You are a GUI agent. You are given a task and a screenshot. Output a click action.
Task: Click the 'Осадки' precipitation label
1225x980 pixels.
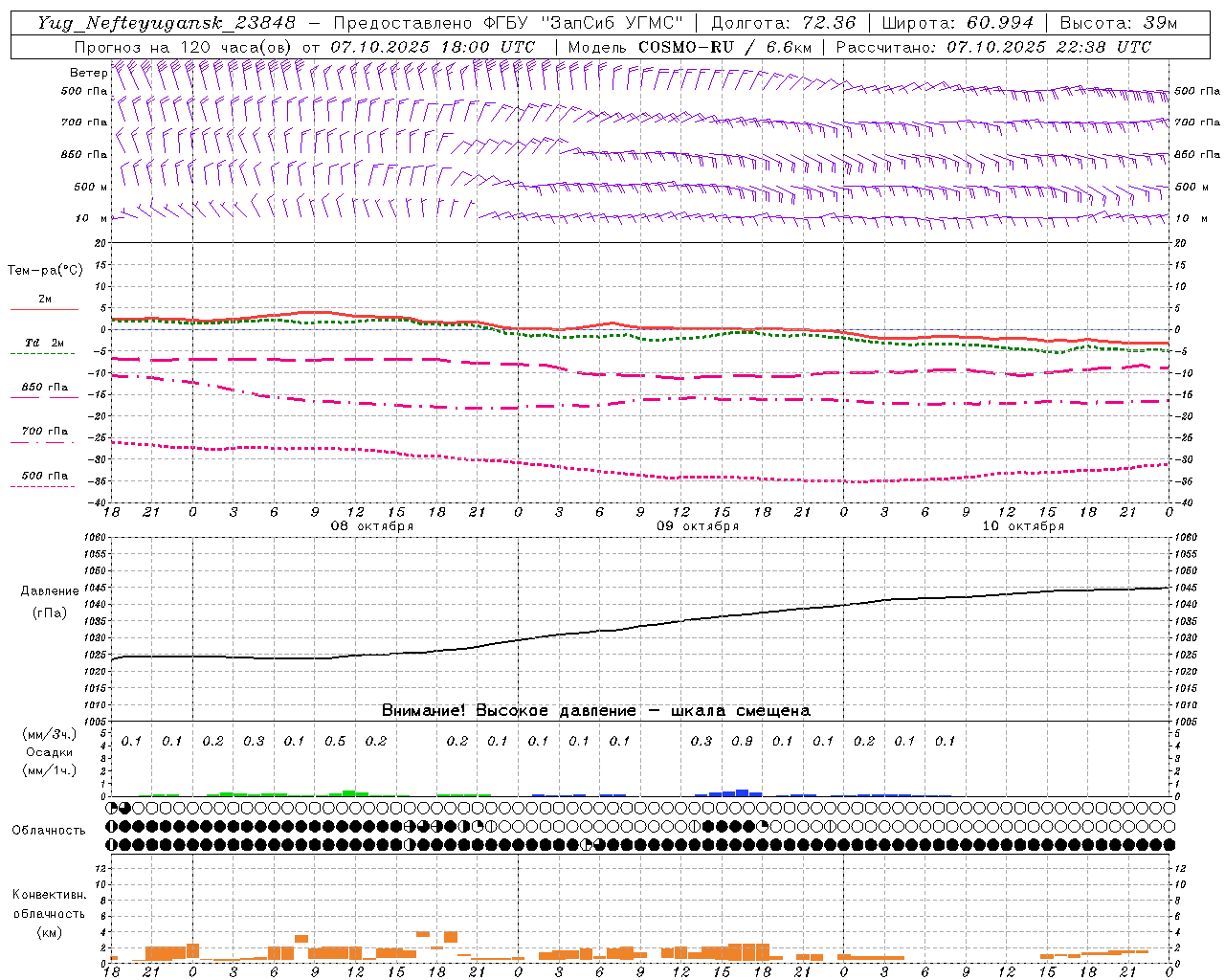(x=50, y=752)
